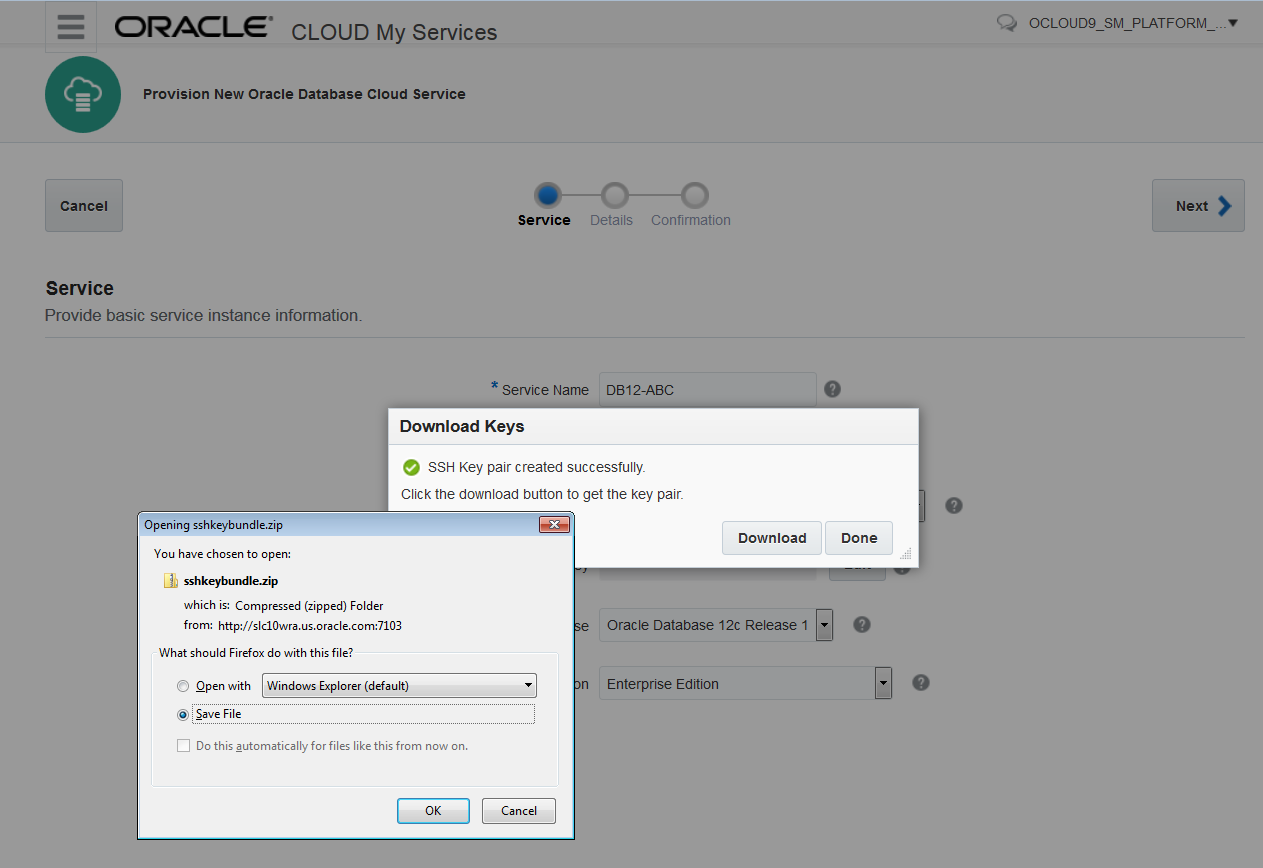
Task: Open the feedback chat icon
Action: tap(1004, 21)
